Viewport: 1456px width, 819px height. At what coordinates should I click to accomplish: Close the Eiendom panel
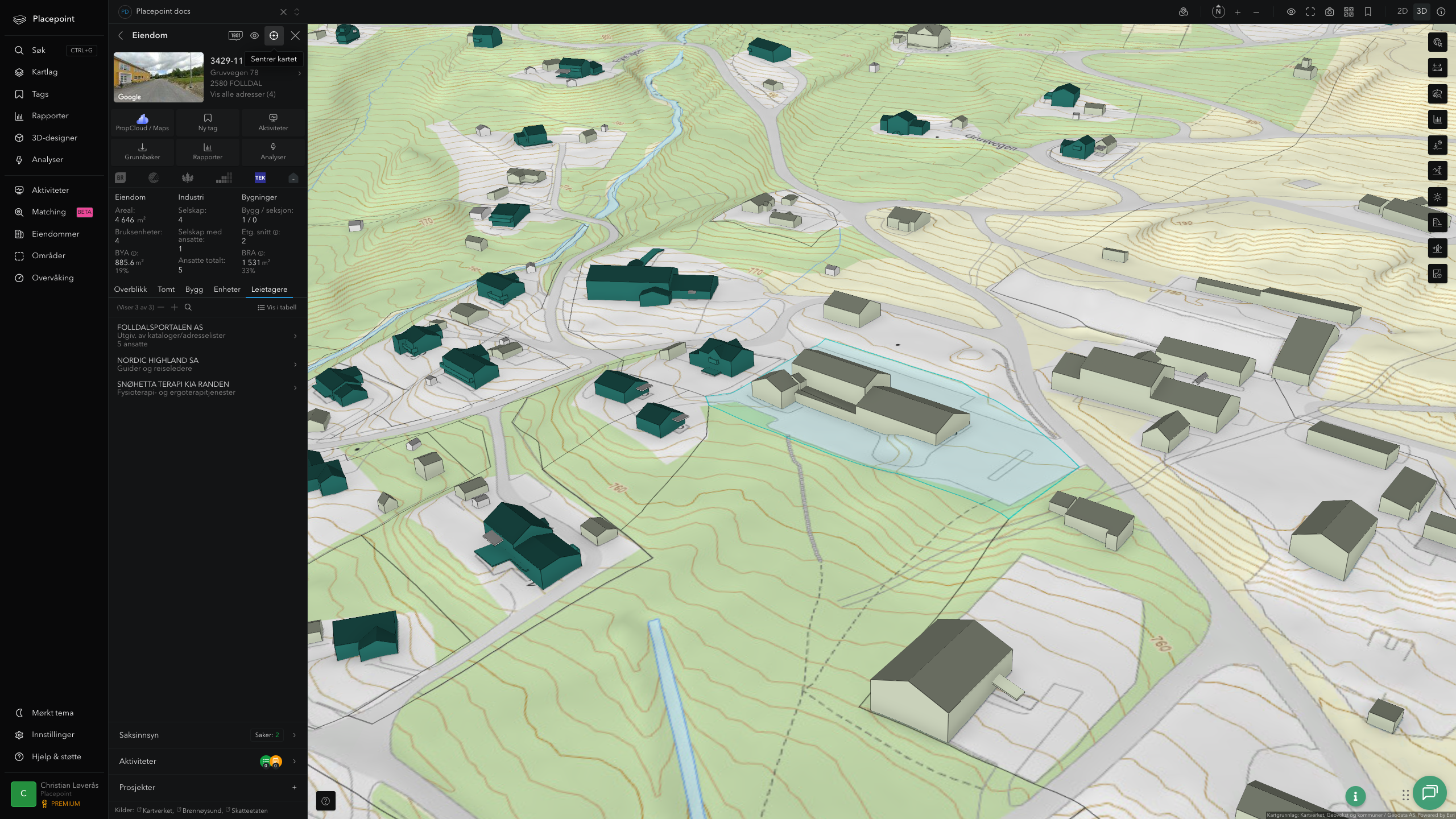coord(295,35)
